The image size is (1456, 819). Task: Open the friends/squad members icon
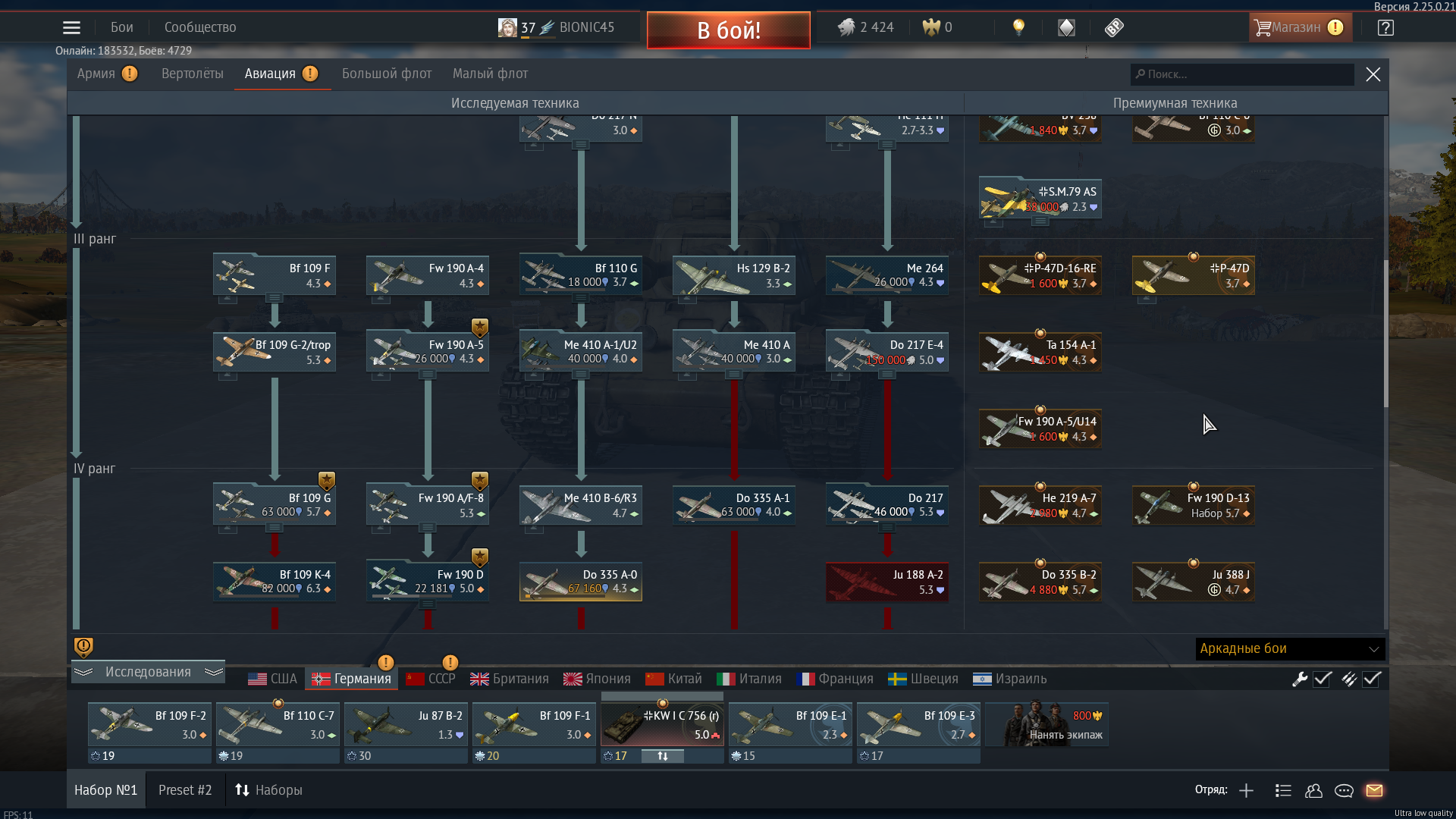click(x=1313, y=791)
